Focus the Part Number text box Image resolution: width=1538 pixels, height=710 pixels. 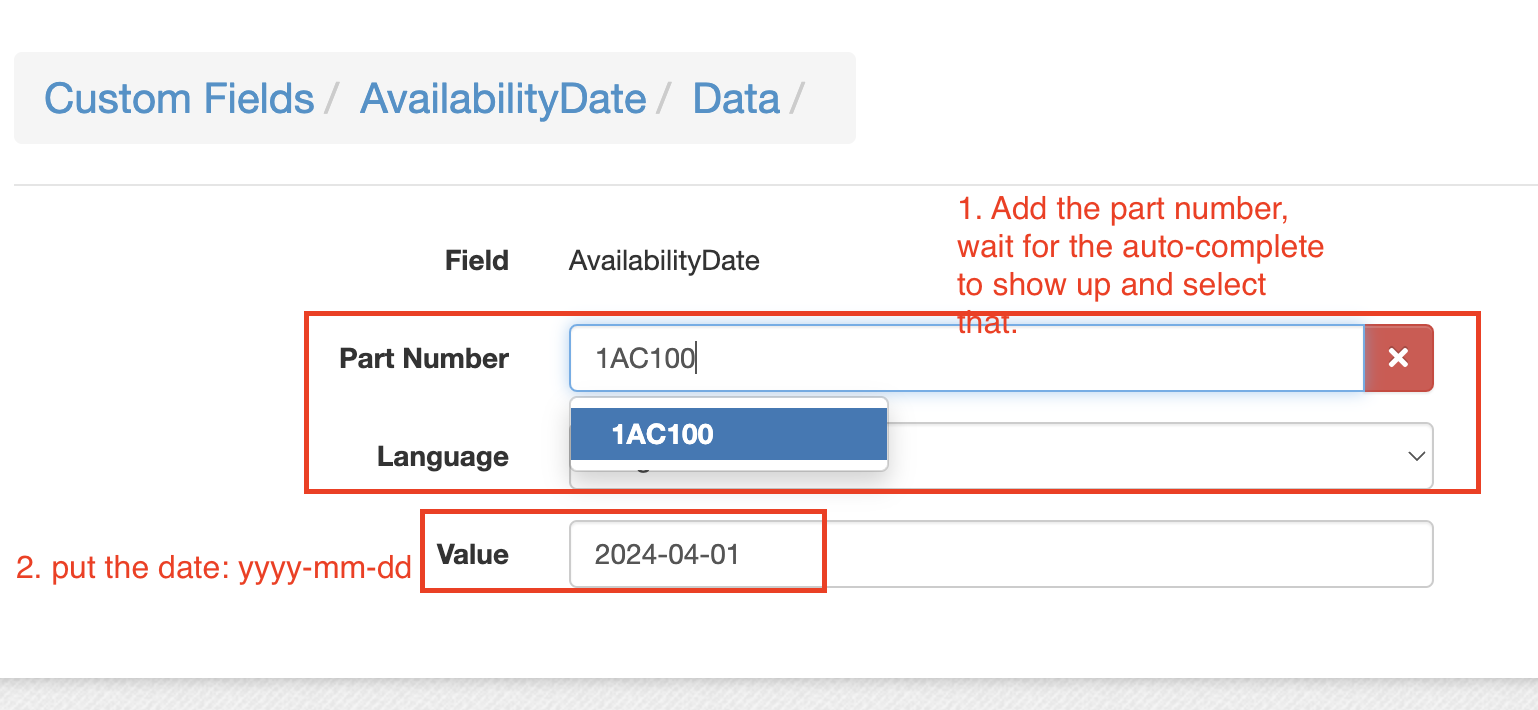coord(967,358)
